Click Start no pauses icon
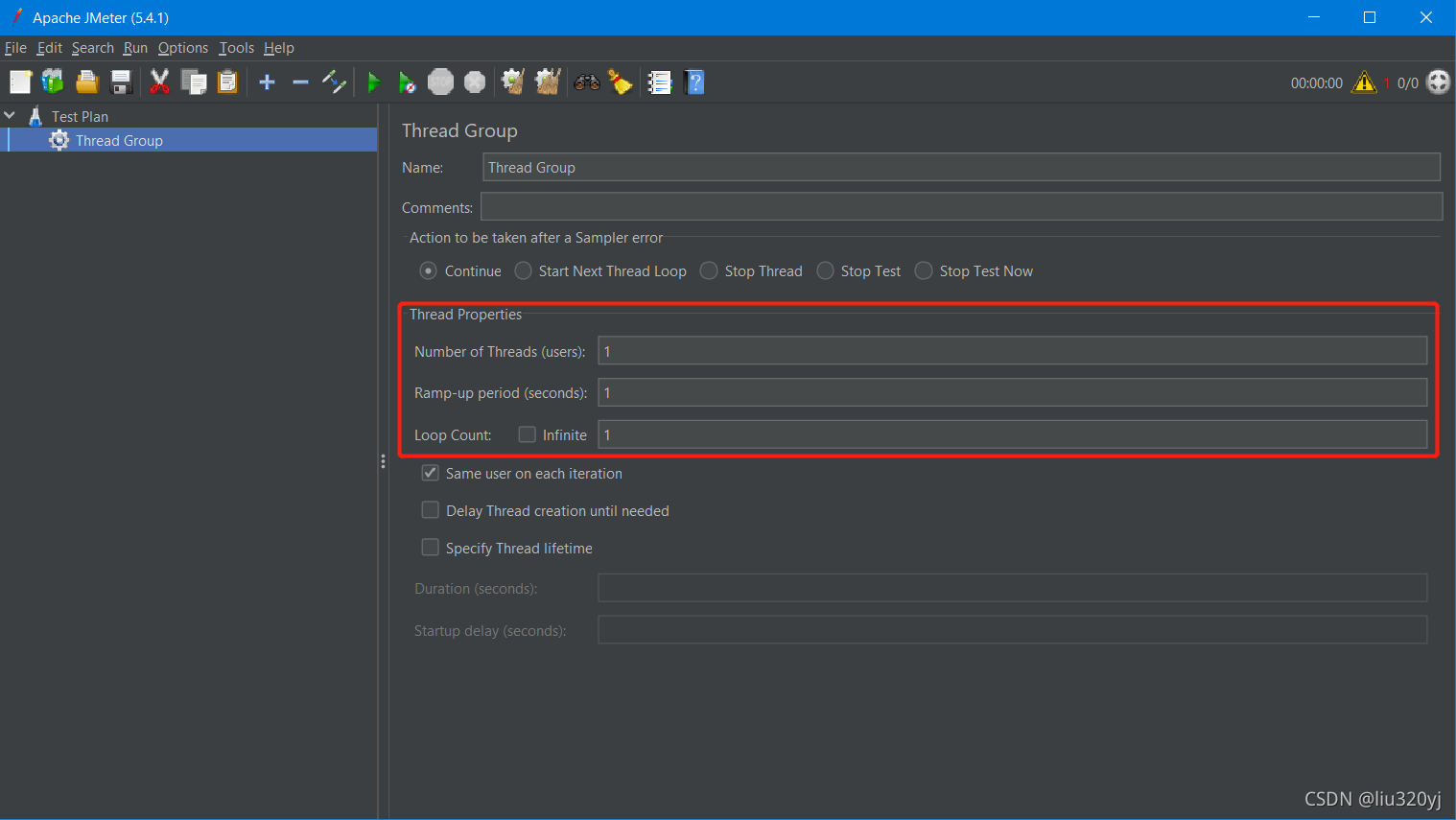1456x820 pixels. 407,82
